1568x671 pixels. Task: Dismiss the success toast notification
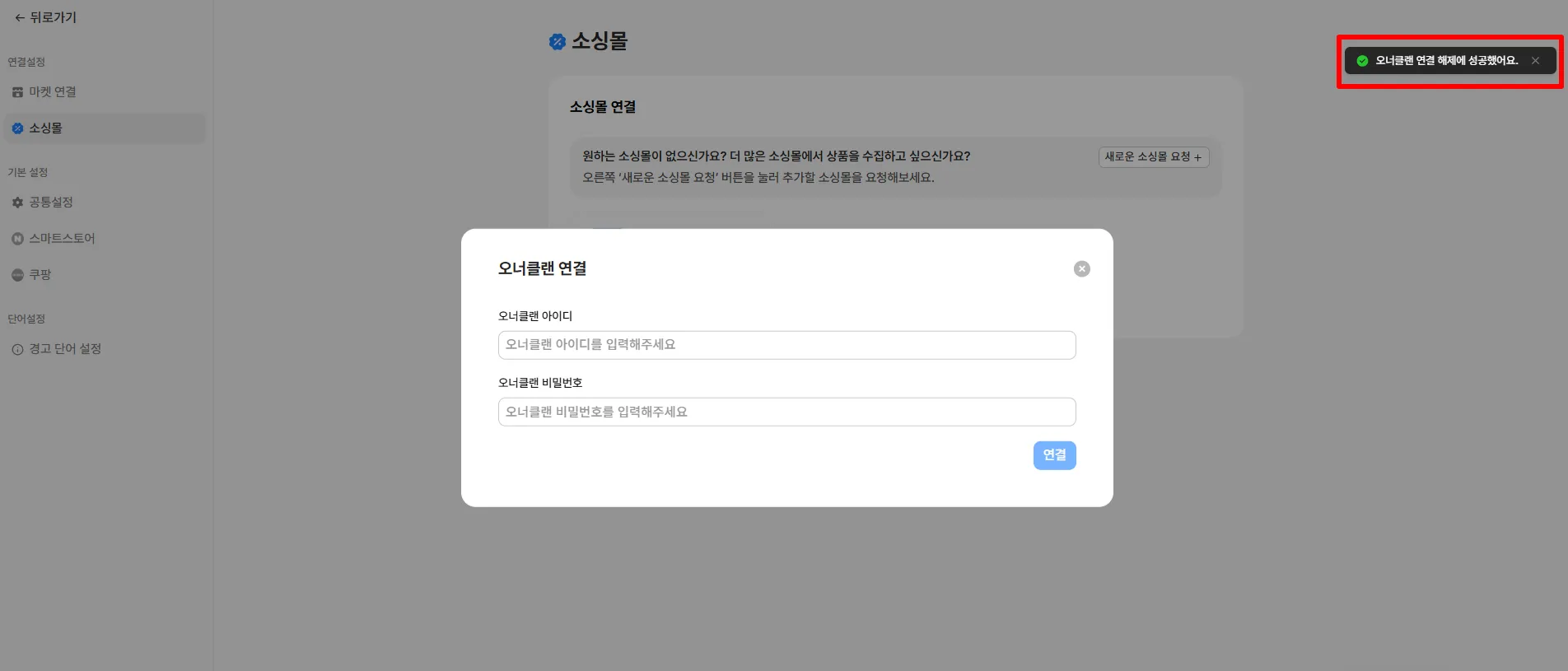click(1535, 61)
